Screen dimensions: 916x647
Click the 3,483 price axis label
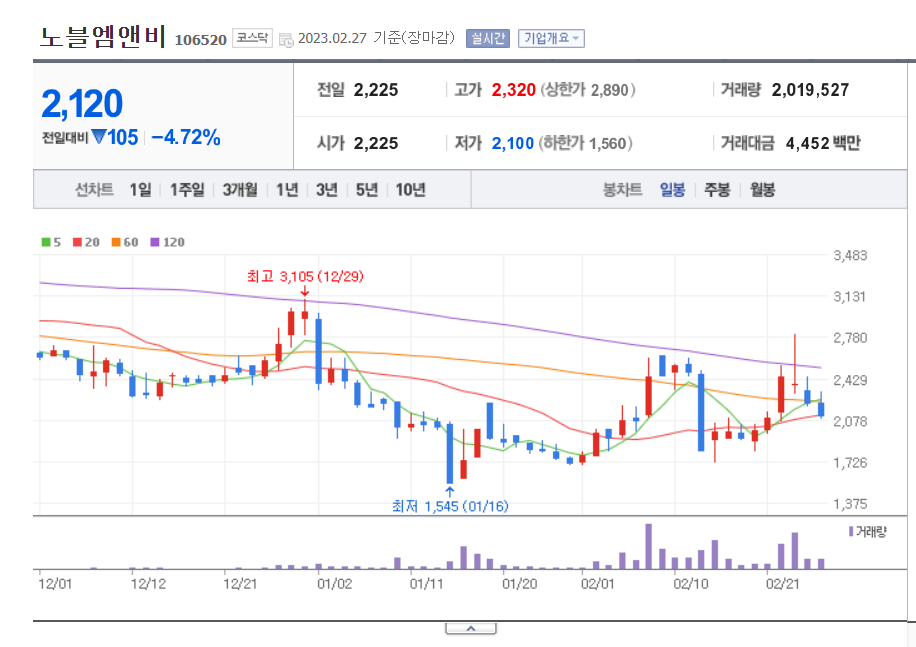850,255
